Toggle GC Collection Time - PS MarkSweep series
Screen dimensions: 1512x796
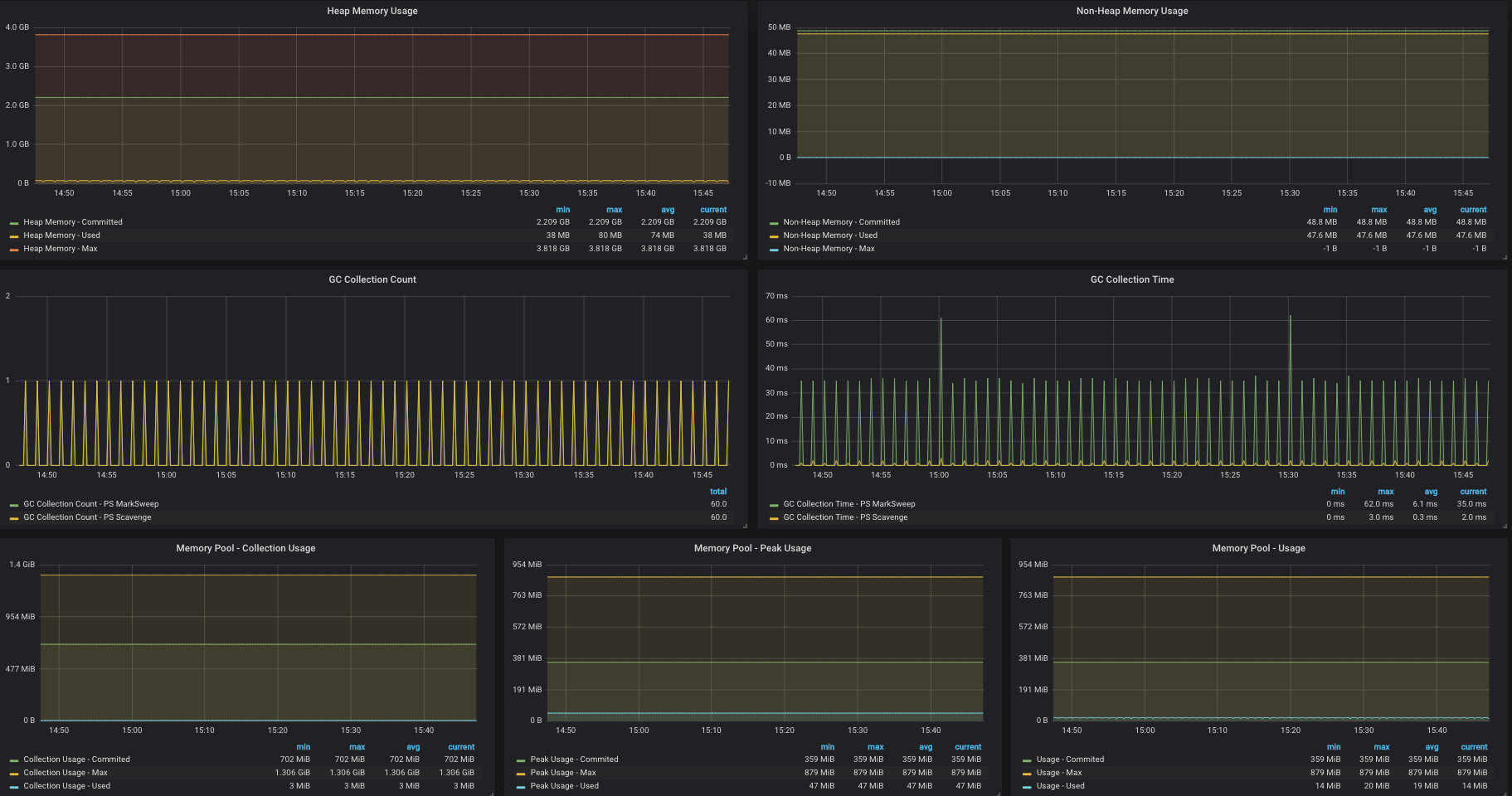[x=849, y=504]
